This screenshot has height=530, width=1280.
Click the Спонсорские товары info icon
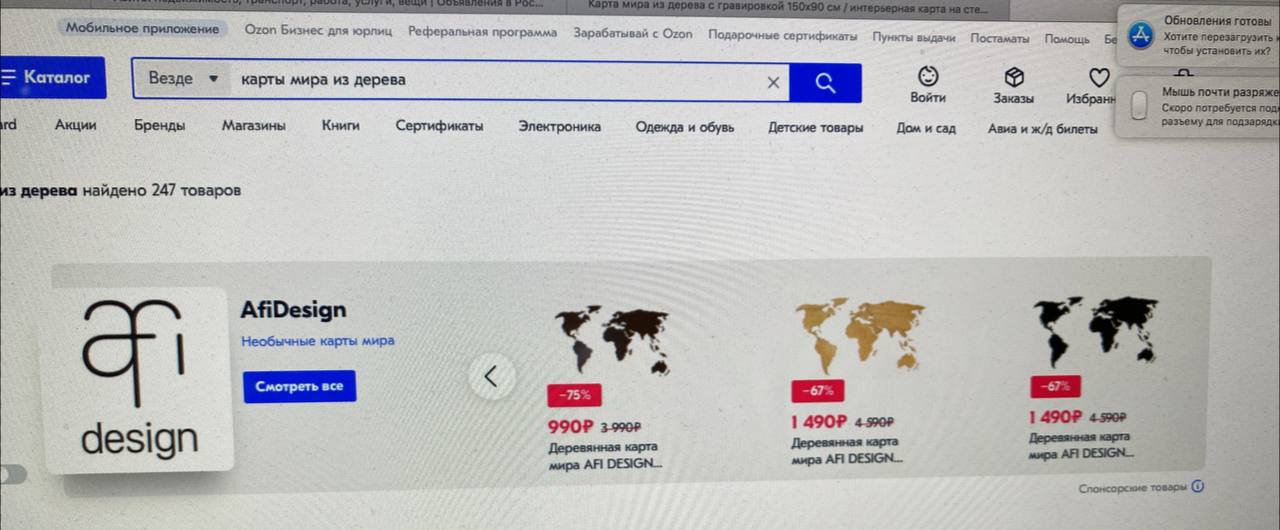(1198, 487)
